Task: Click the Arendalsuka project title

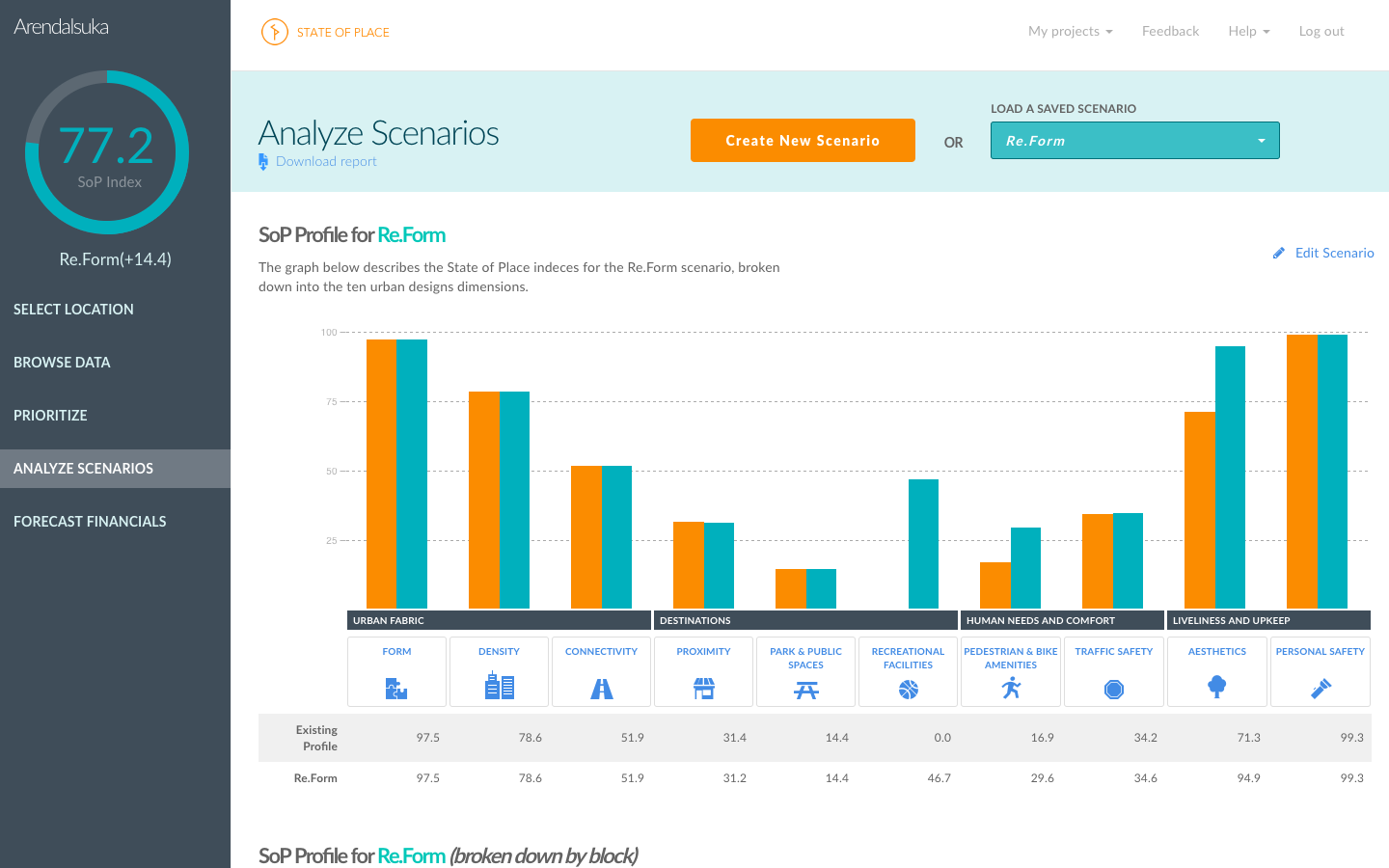Action: click(x=61, y=27)
